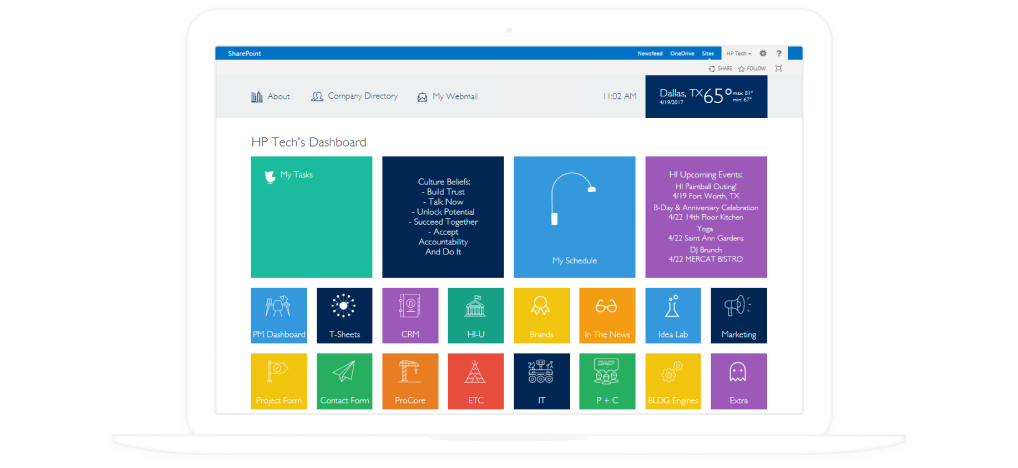1018x468 pixels.
Task: Open the OneDrive menu item
Action: (x=682, y=53)
